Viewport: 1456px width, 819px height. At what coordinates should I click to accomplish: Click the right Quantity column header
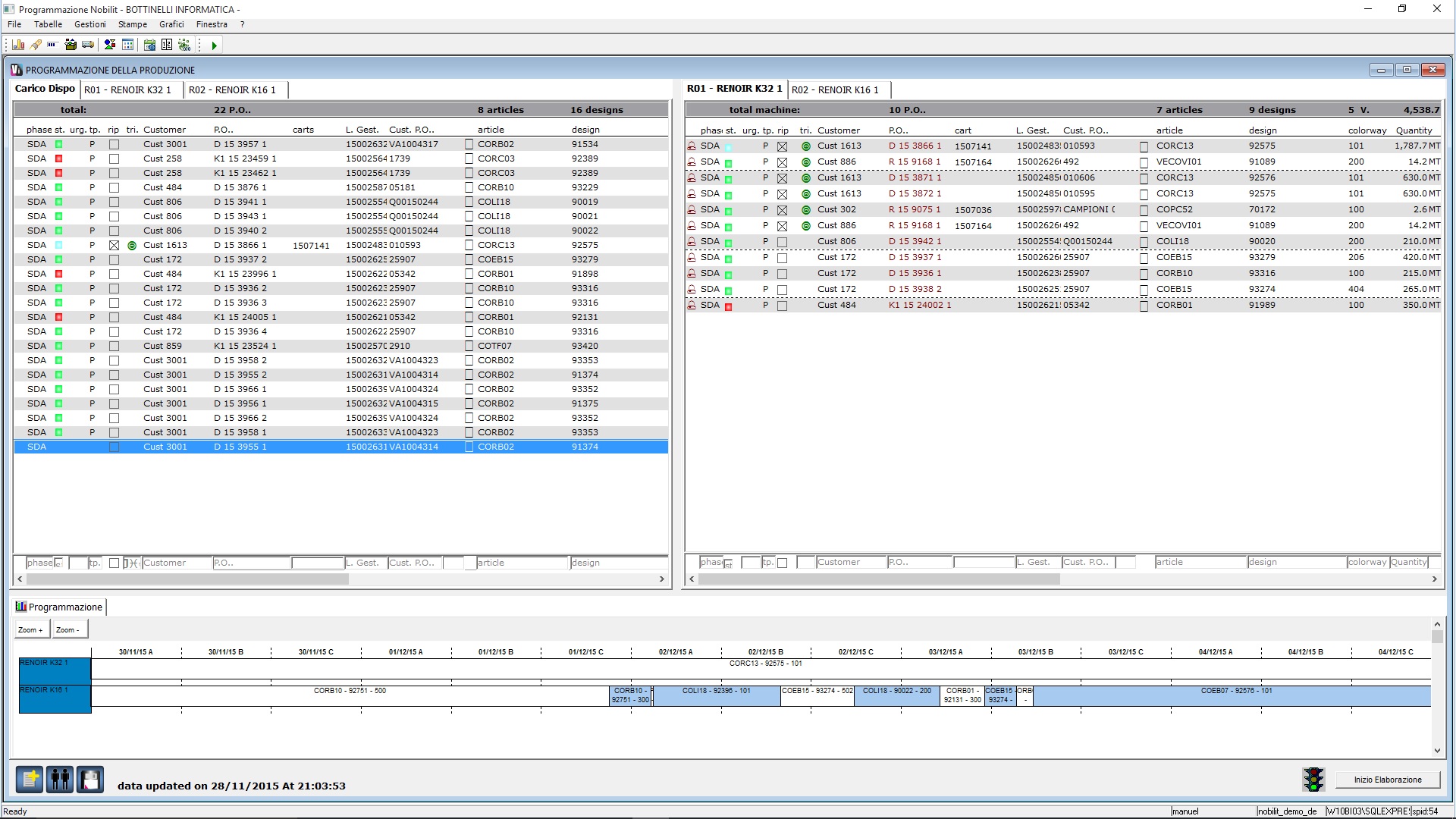tap(1414, 130)
